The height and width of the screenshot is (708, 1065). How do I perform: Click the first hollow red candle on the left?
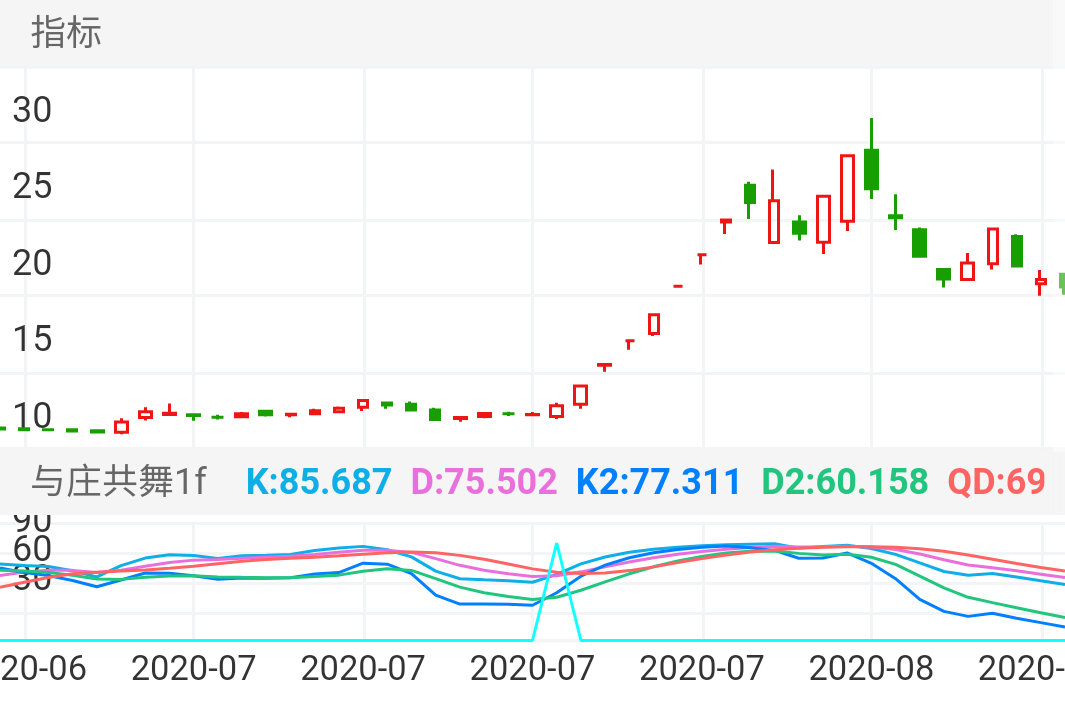[121, 427]
